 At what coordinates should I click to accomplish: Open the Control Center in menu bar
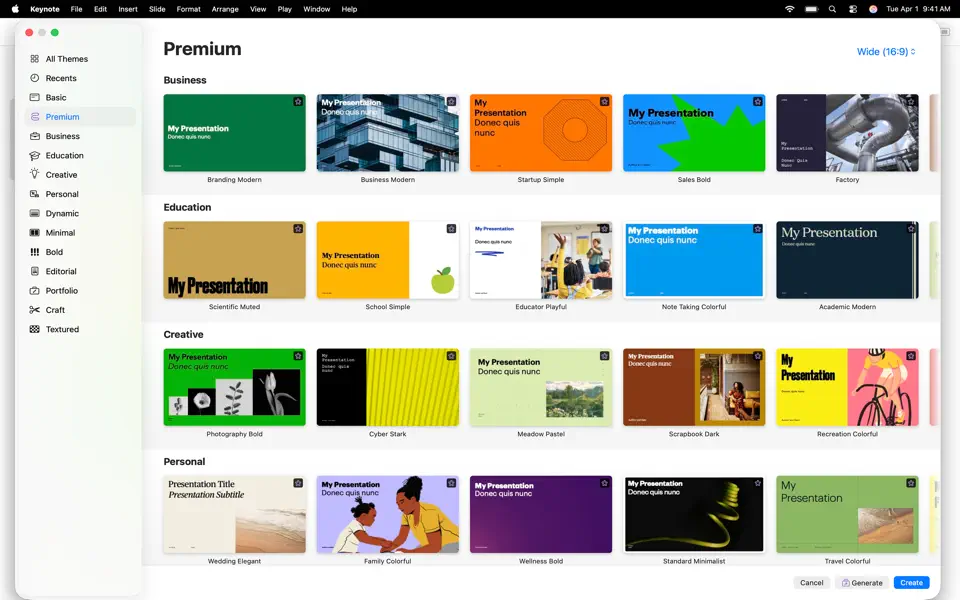tap(853, 9)
